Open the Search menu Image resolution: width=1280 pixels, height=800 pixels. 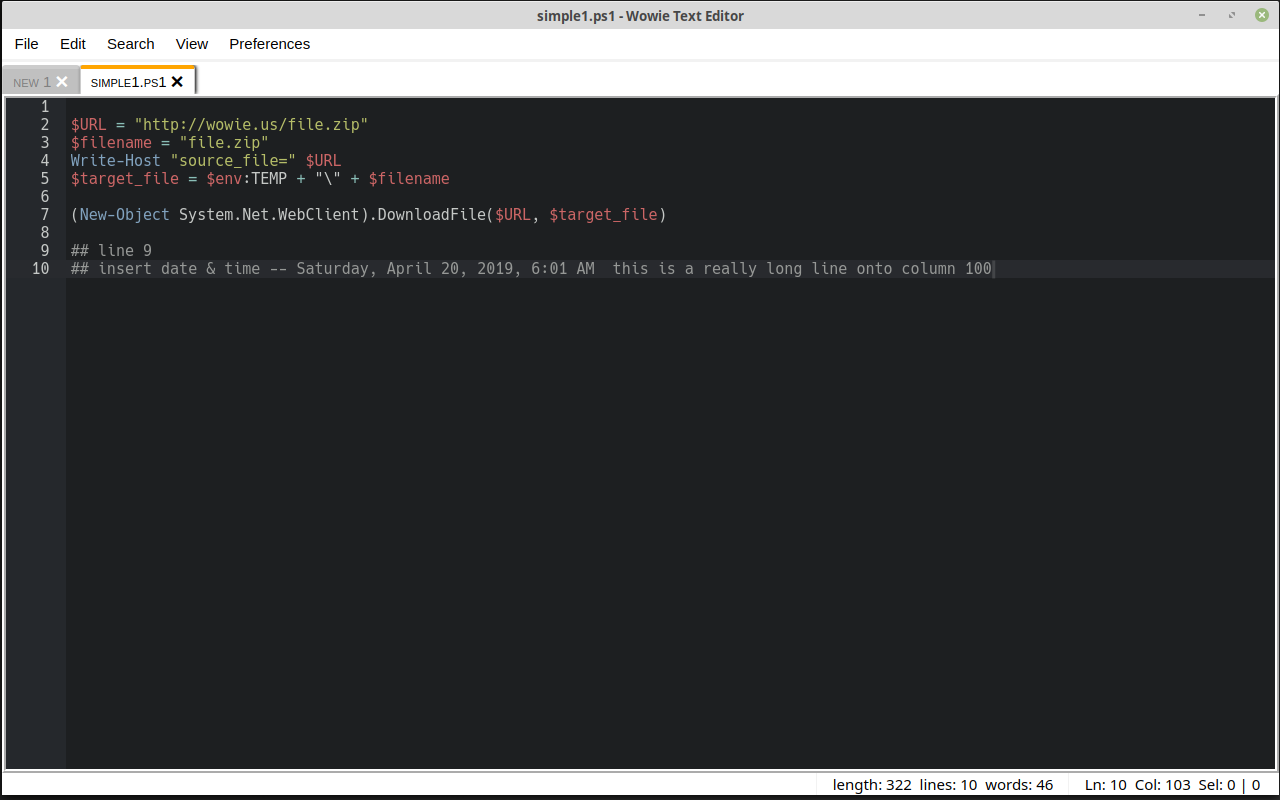(131, 44)
